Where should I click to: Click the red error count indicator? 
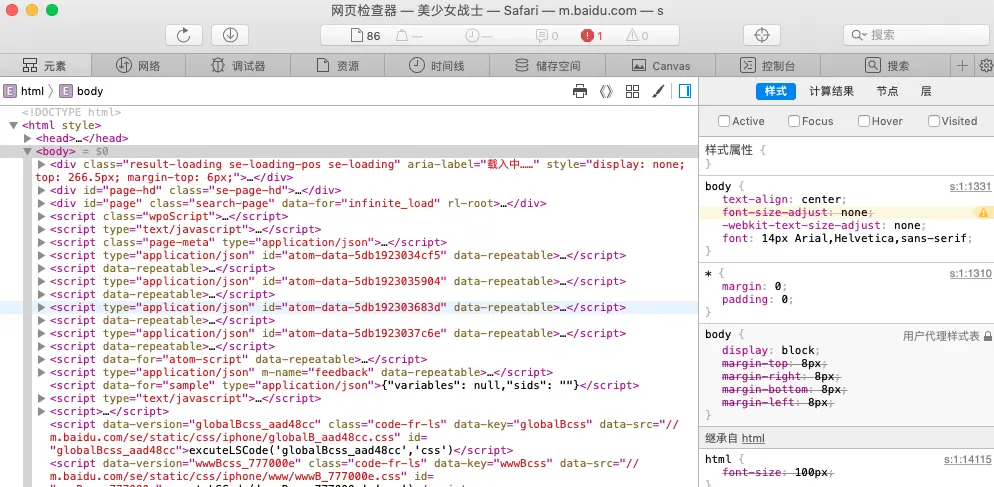tap(591, 36)
